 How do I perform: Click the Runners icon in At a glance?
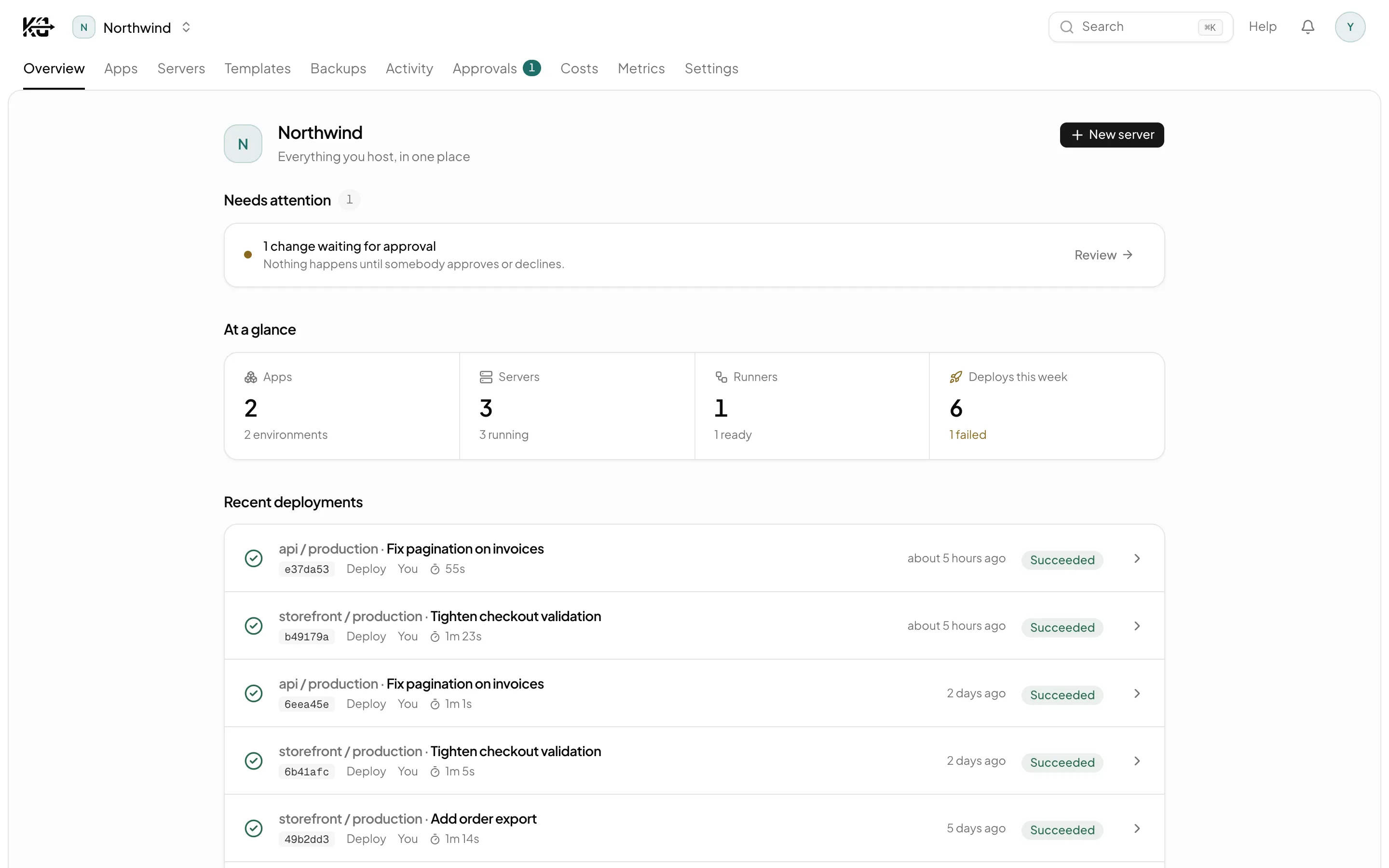click(721, 377)
